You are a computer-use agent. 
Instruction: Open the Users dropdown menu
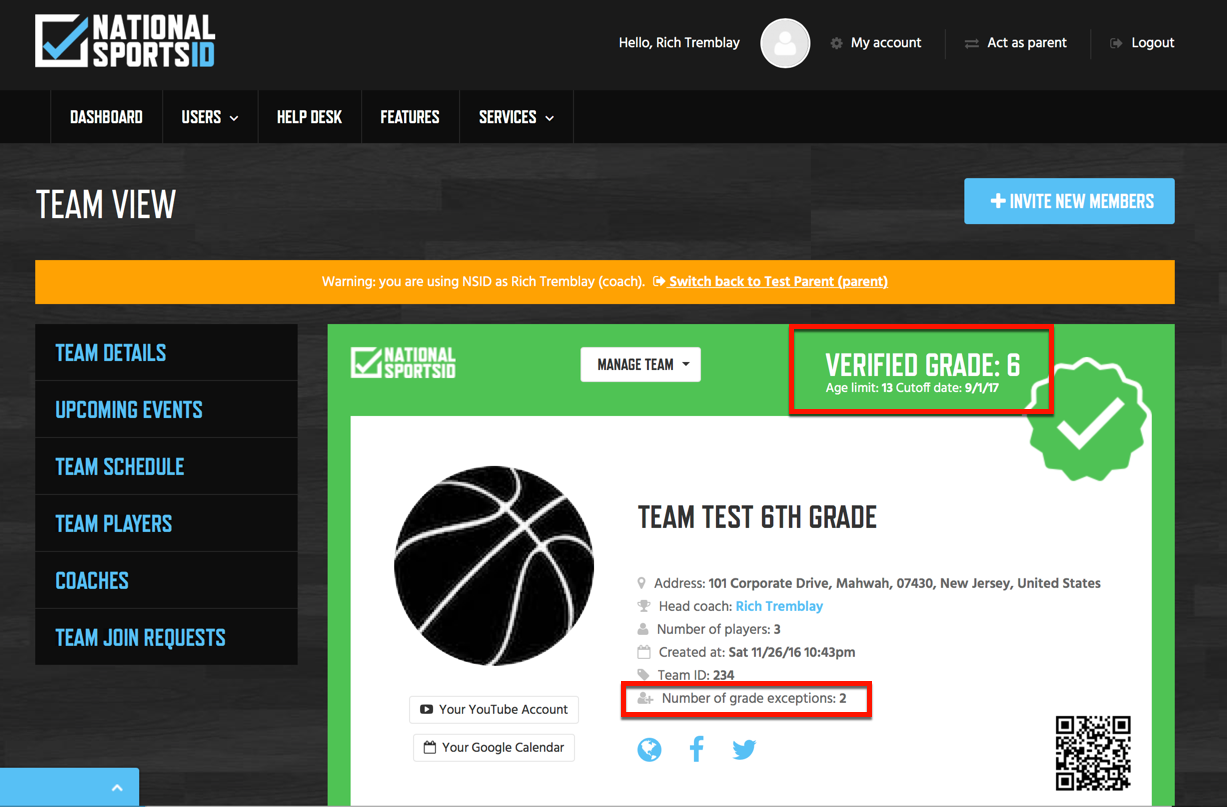(x=210, y=117)
